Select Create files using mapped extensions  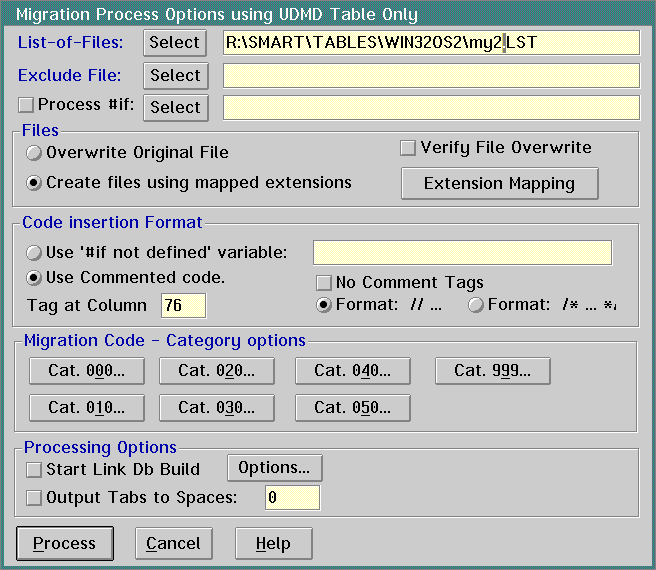click(x=35, y=183)
